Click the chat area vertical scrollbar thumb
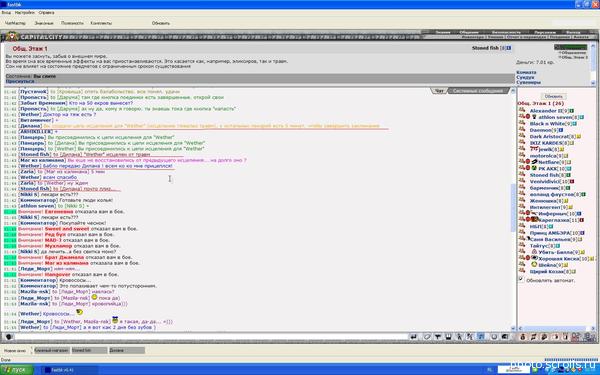 [513, 208]
